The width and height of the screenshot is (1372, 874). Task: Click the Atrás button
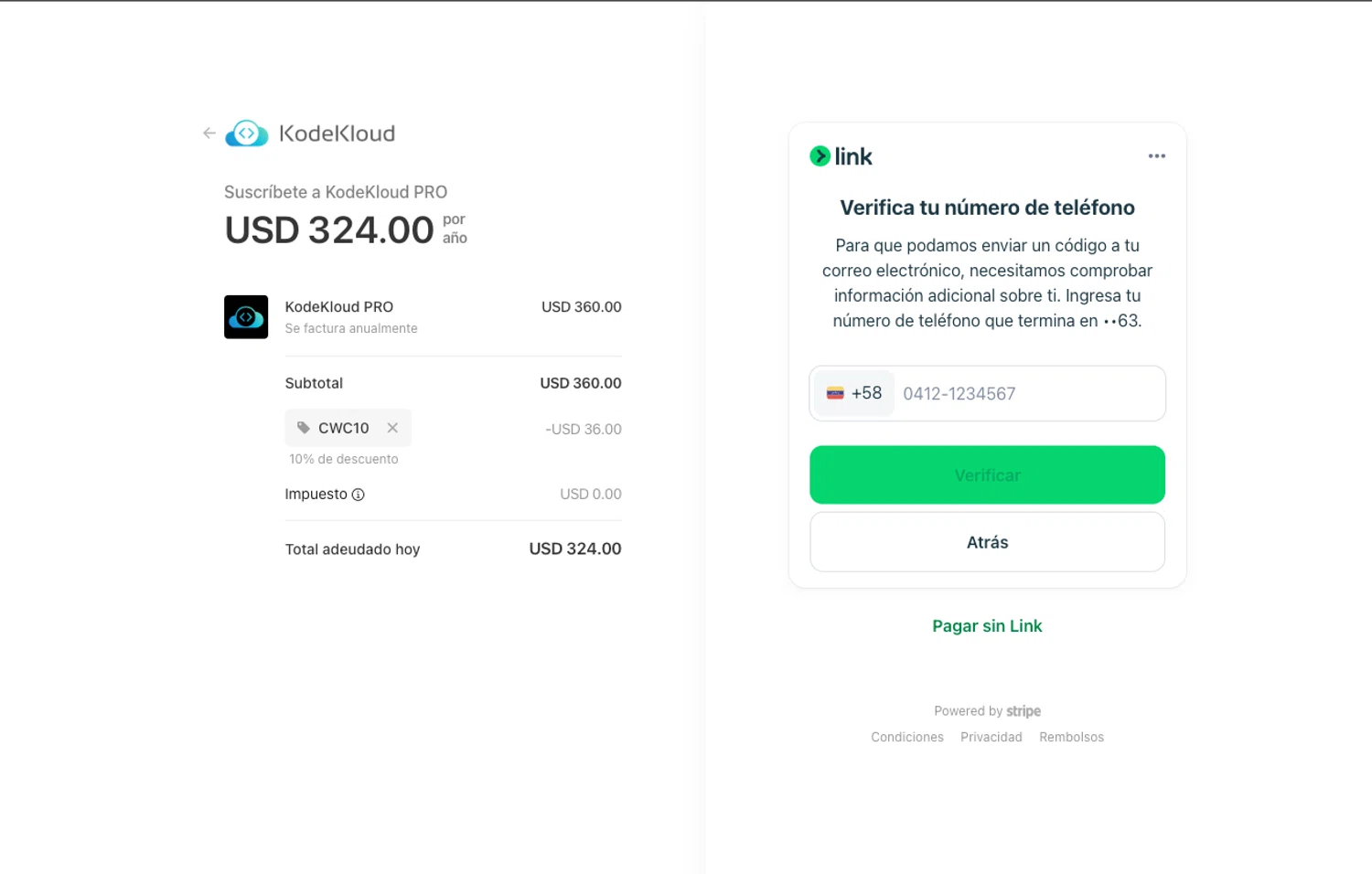[x=987, y=542]
